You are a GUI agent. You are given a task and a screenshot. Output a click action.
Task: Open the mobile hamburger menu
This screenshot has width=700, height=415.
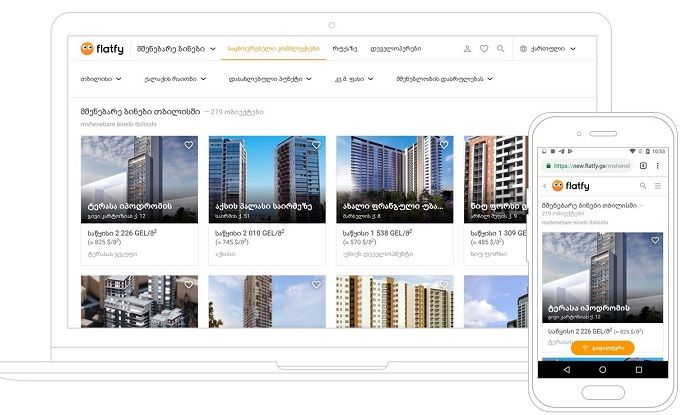[657, 186]
